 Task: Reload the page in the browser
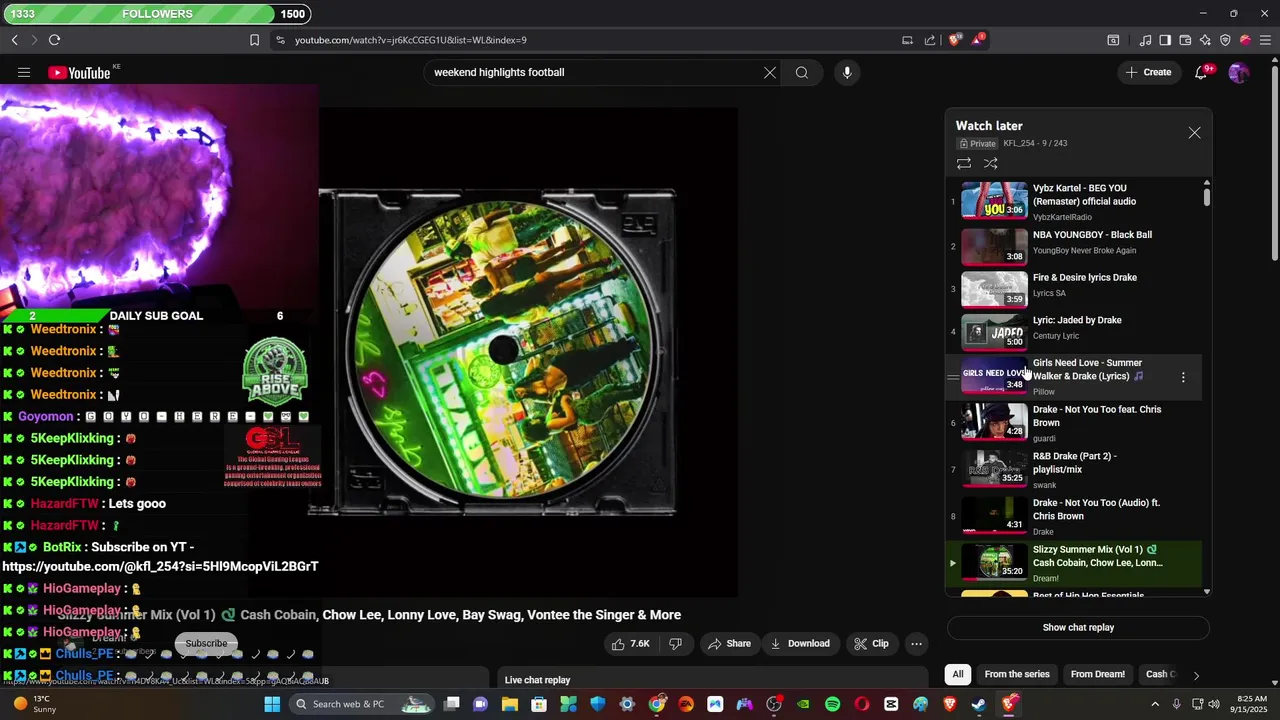[x=54, y=40]
